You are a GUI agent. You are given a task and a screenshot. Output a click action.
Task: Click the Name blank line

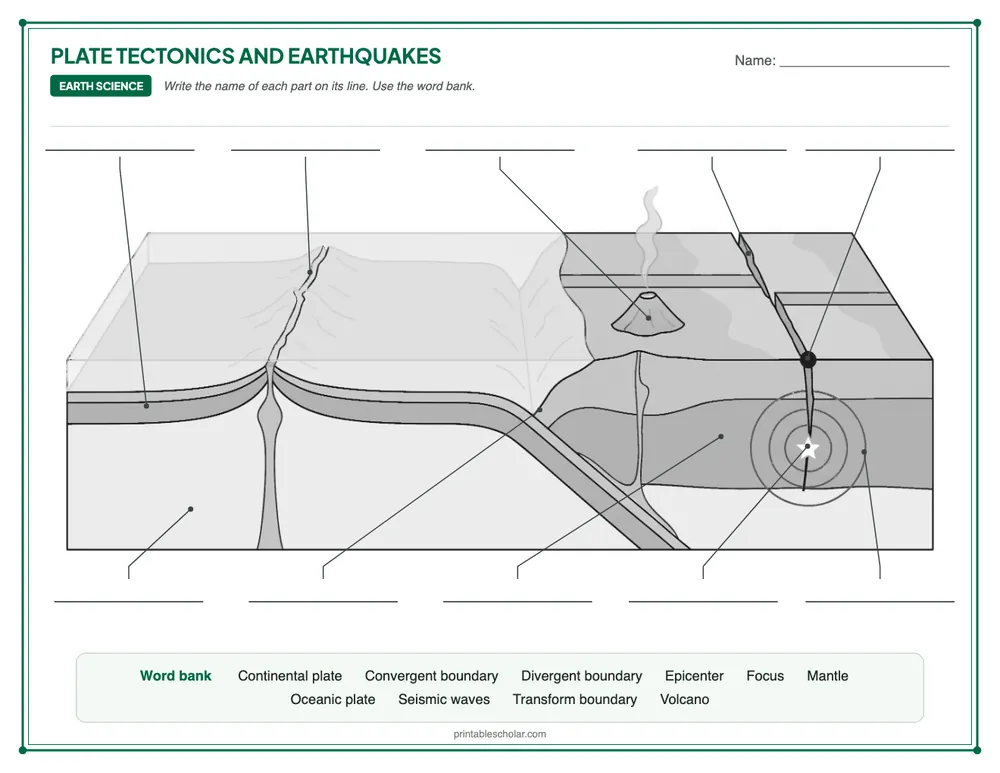click(864, 65)
